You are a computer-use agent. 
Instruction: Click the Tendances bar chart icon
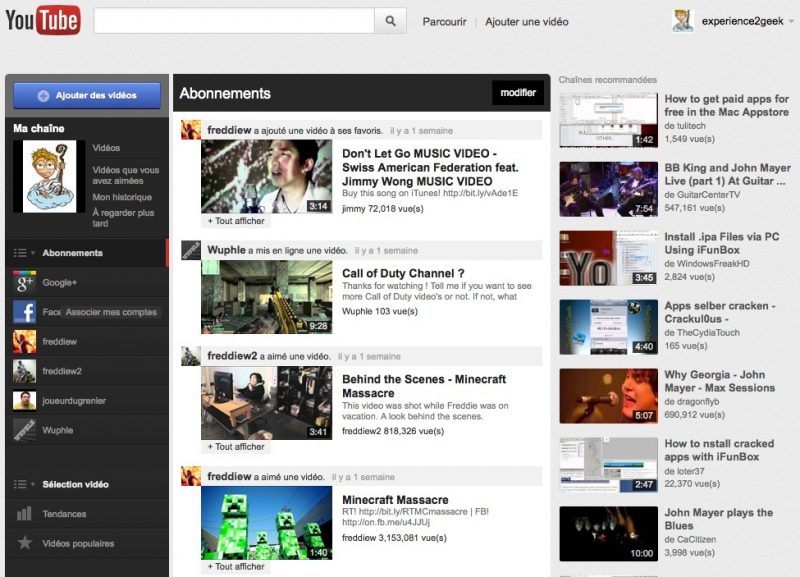[24, 513]
